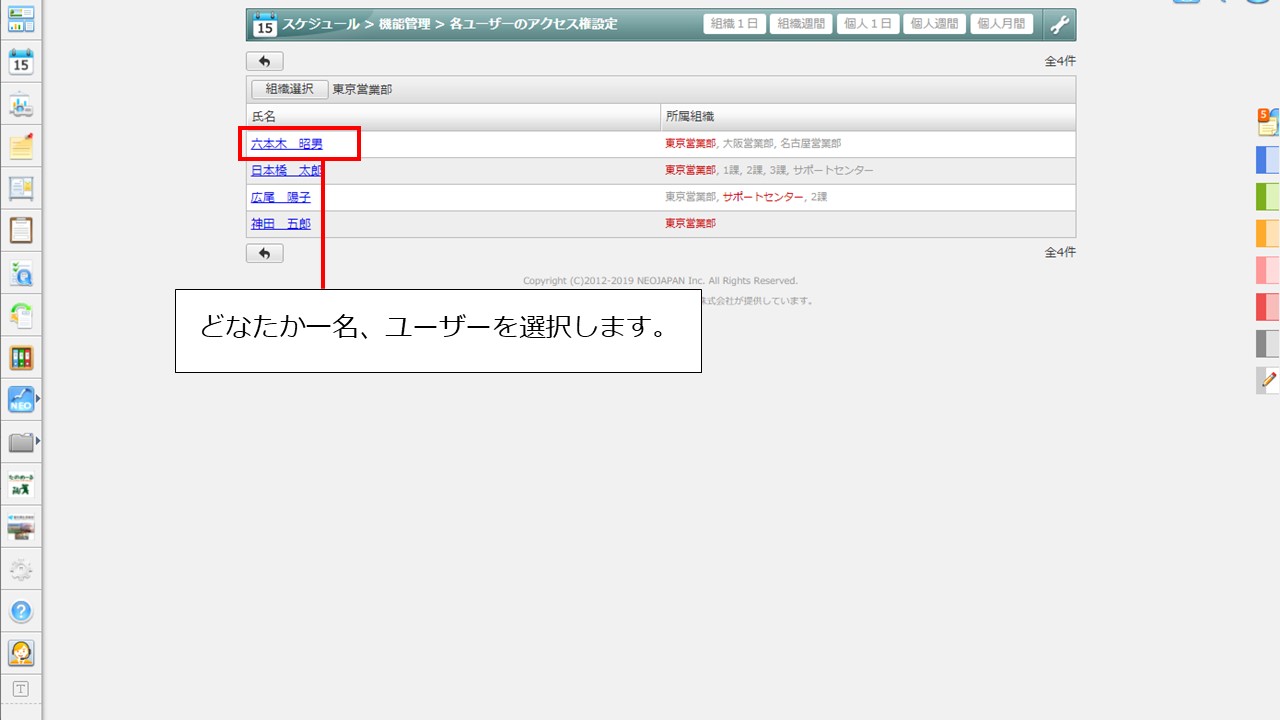Open the checklist search icon in the sidebar

click(x=21, y=273)
